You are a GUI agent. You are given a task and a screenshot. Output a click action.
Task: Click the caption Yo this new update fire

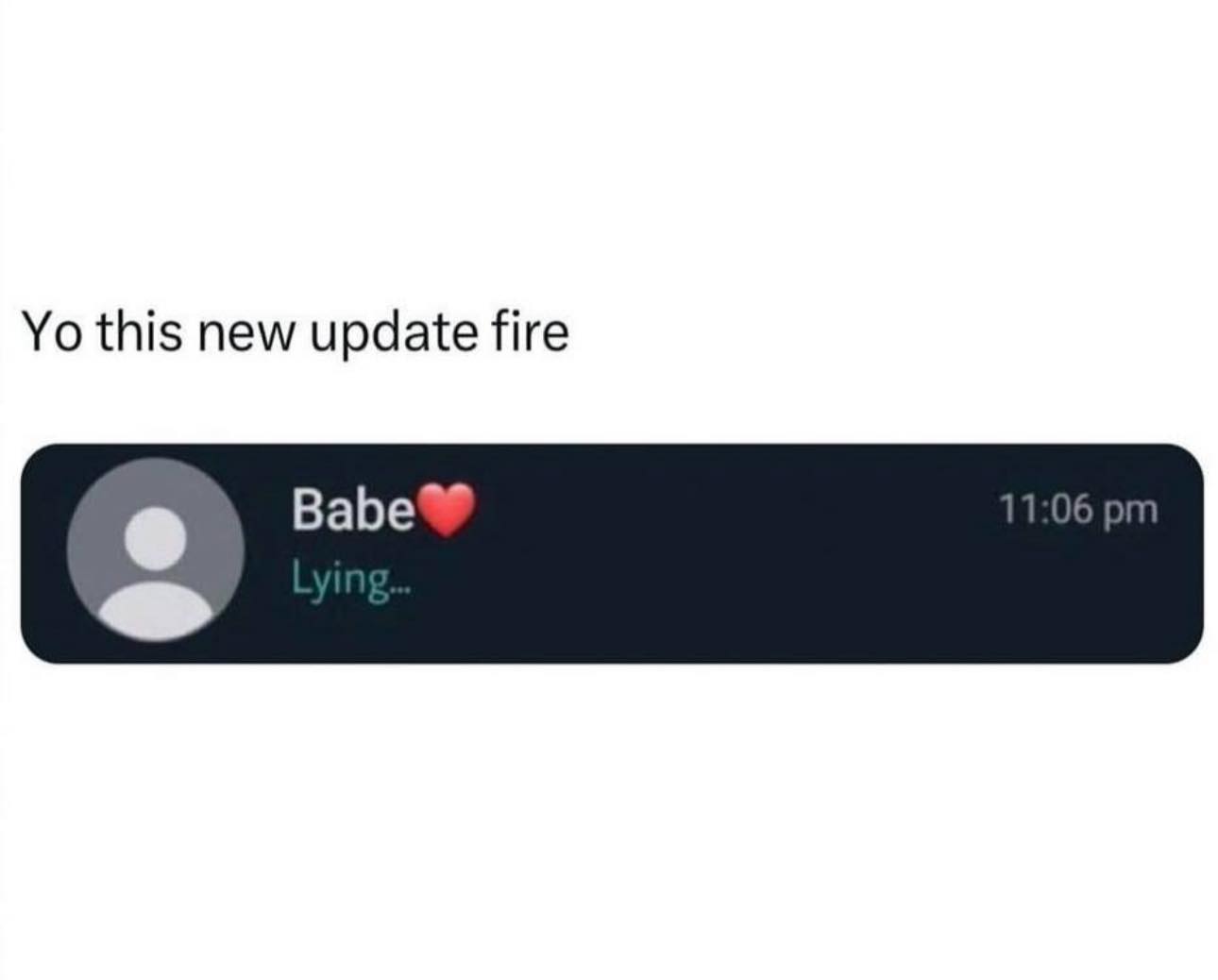pos(296,333)
